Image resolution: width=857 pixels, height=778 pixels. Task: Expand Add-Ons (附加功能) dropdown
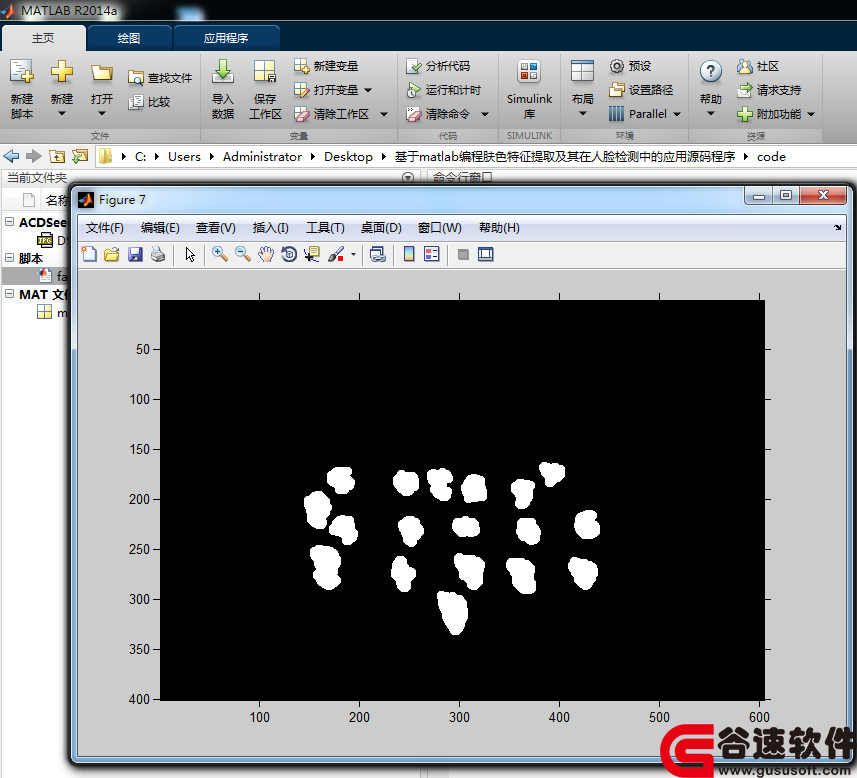point(811,114)
